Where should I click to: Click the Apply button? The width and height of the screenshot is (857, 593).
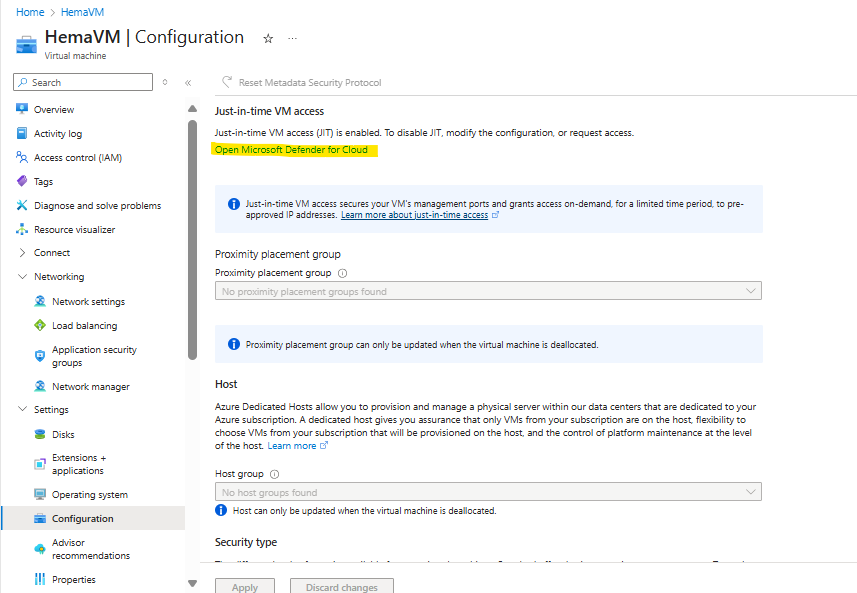coord(244,586)
